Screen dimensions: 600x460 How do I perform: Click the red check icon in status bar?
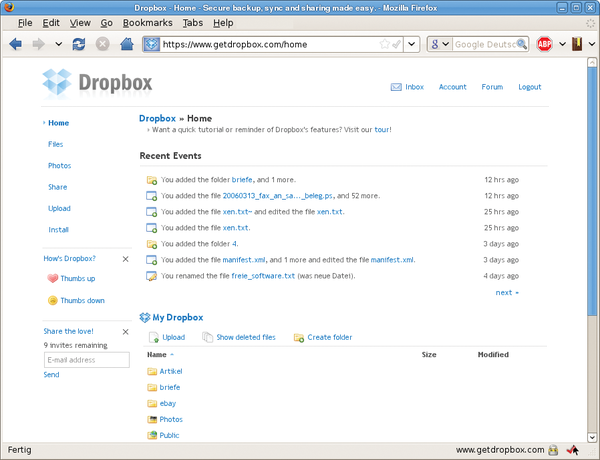572,450
